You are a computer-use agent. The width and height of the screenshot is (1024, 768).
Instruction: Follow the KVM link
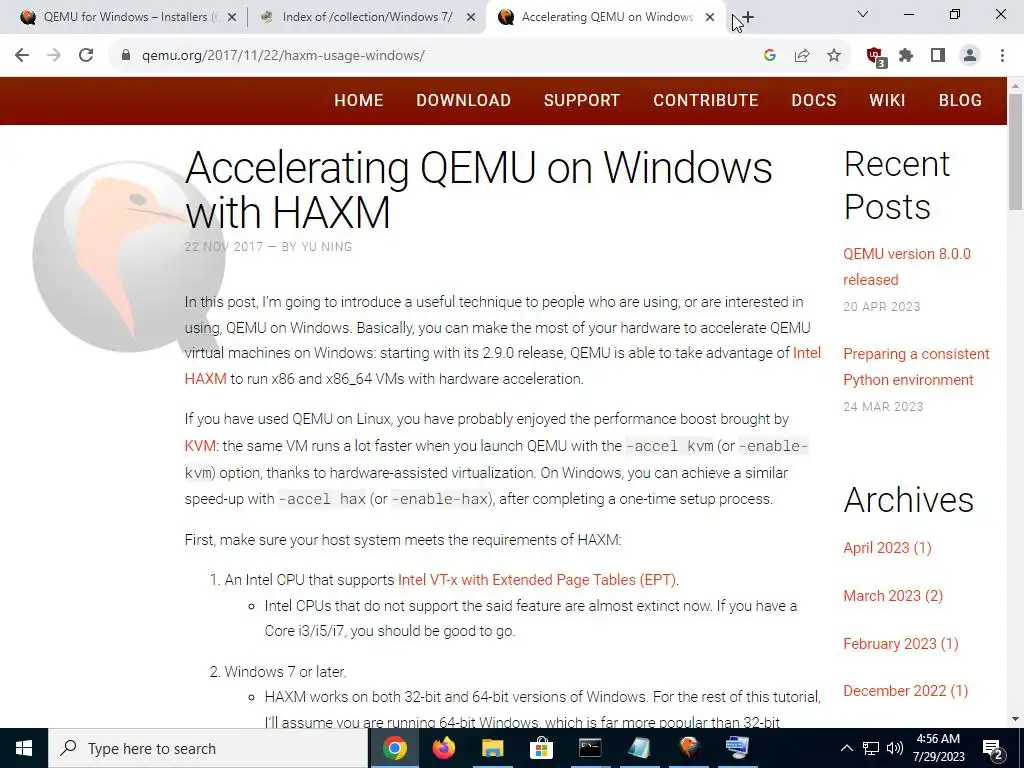200,446
